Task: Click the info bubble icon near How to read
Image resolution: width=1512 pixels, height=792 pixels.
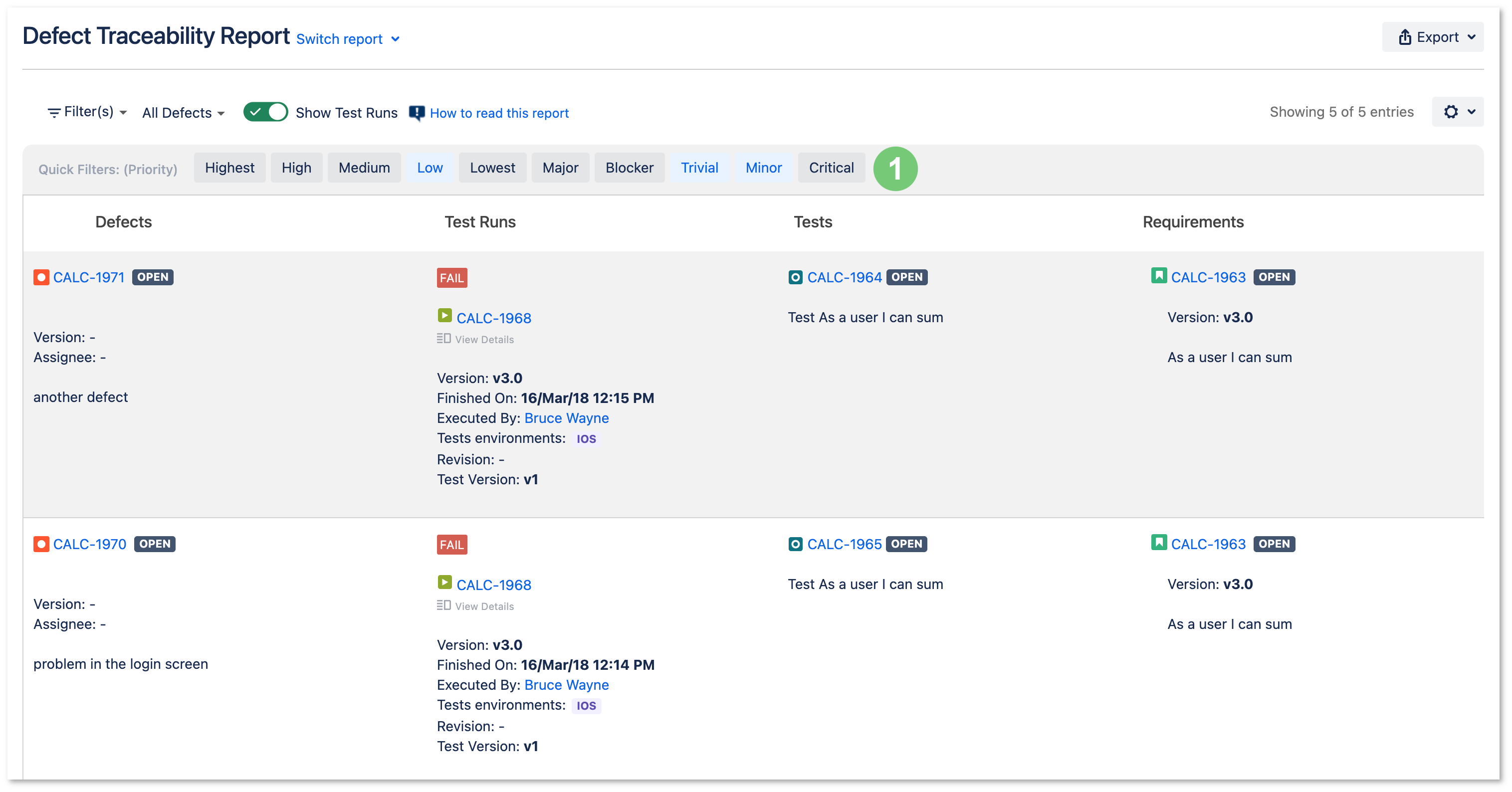Action: tap(417, 113)
